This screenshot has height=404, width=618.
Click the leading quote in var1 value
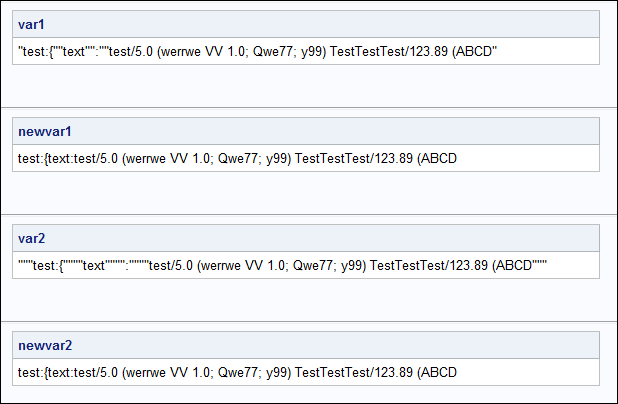point(20,51)
